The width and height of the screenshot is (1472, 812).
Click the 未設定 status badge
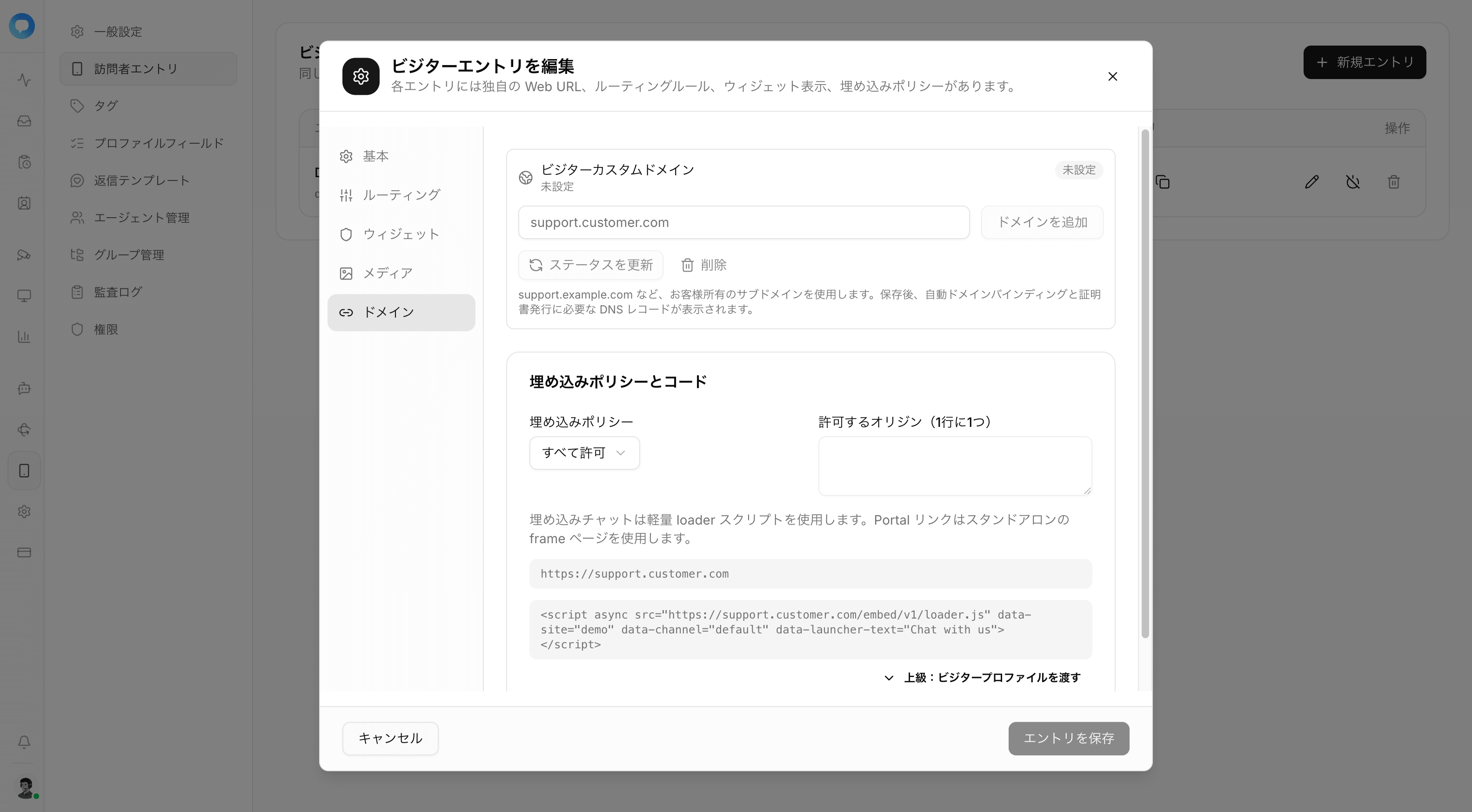[1079, 170]
